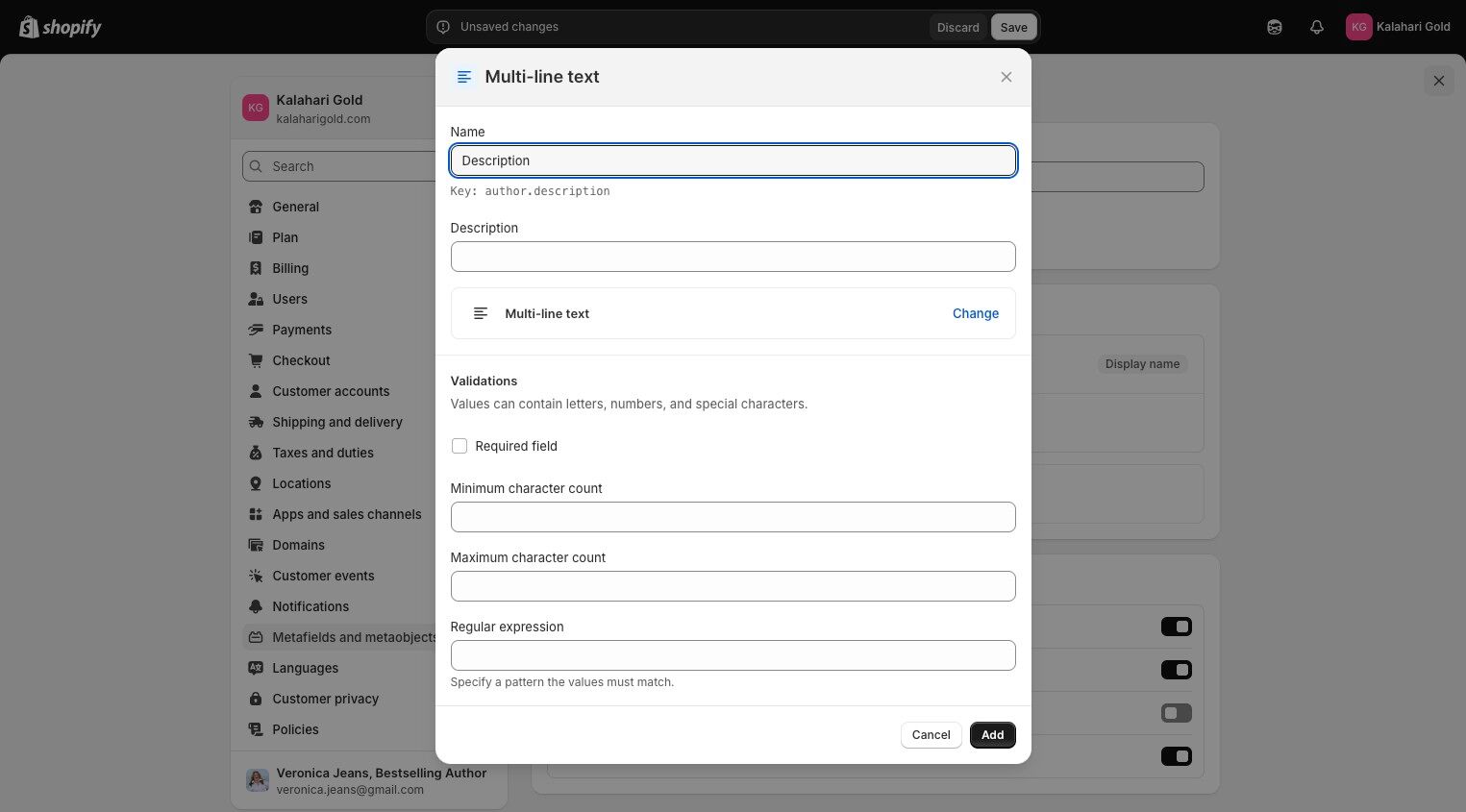
Task: Open the notifications bell
Action: (x=1317, y=27)
